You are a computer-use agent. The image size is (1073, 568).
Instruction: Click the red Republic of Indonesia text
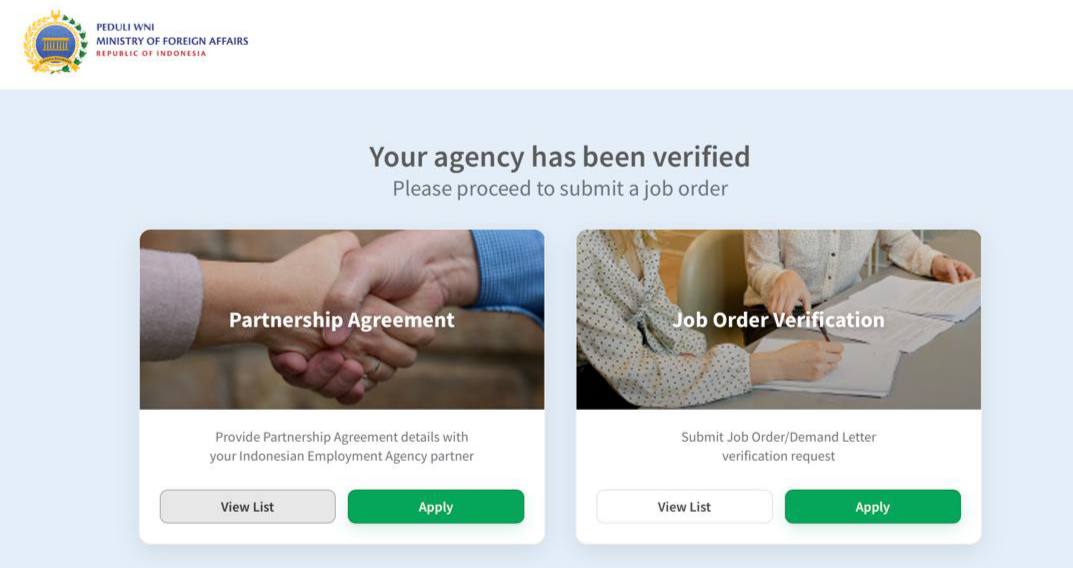(151, 54)
